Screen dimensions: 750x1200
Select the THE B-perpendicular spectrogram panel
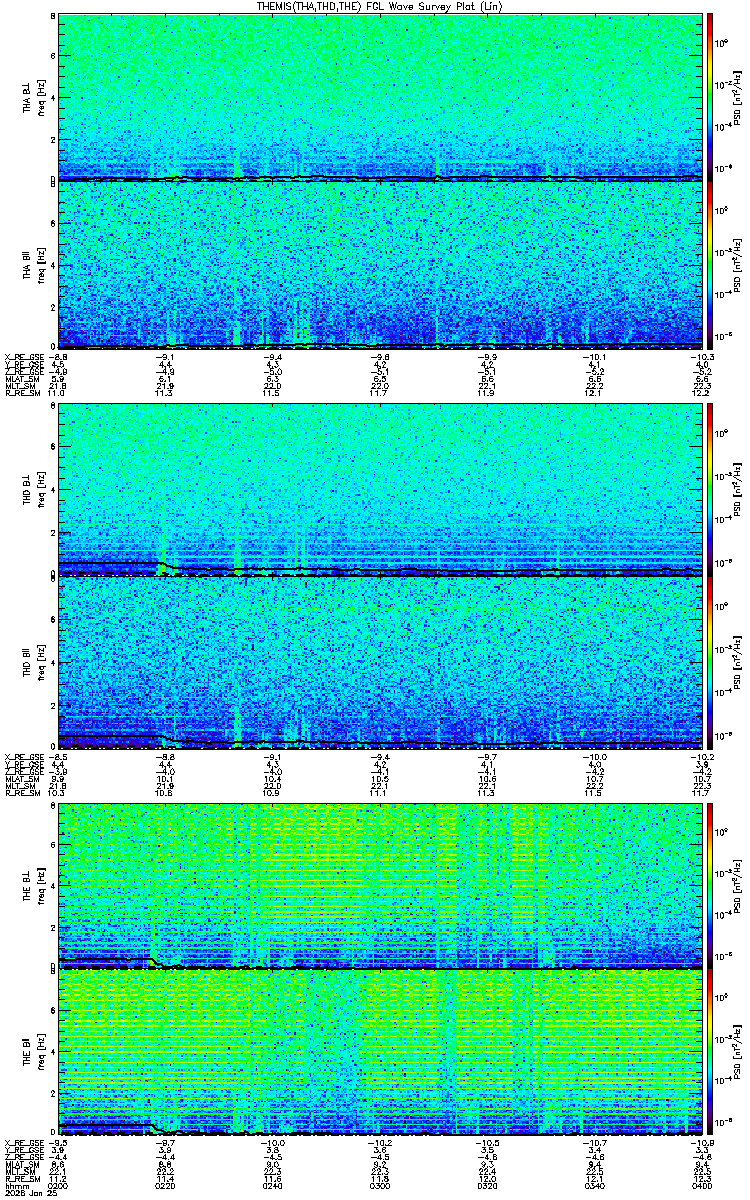[379, 885]
